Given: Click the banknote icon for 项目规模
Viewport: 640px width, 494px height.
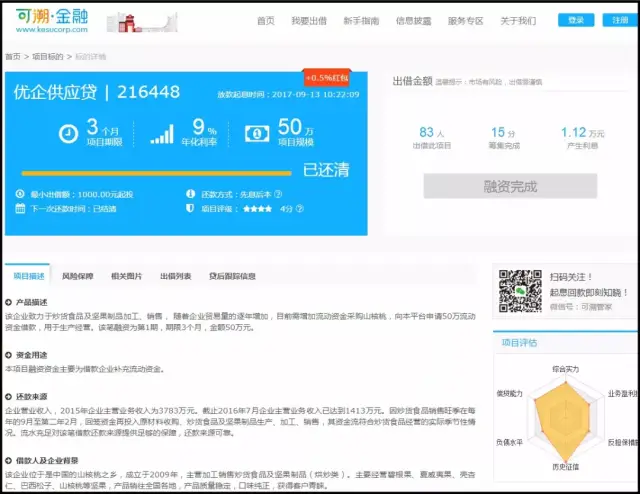Looking at the screenshot, I should point(257,134).
